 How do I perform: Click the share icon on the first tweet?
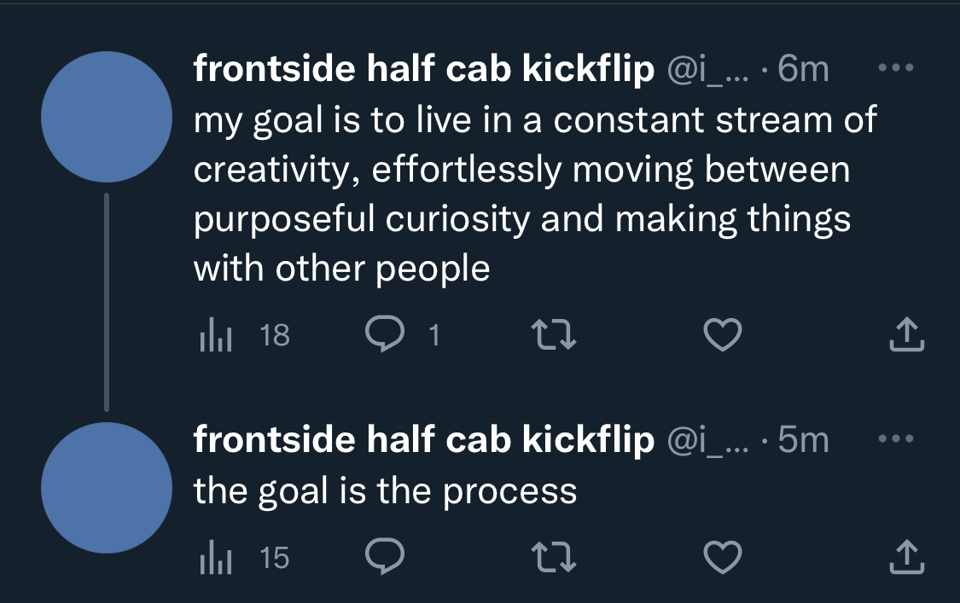(x=906, y=335)
